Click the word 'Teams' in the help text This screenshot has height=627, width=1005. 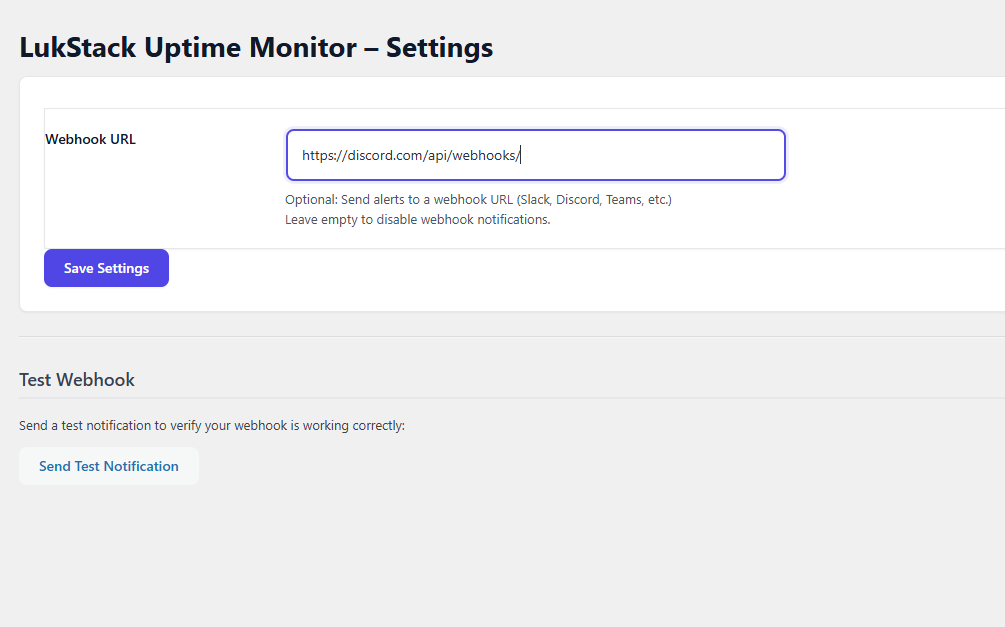(x=624, y=200)
